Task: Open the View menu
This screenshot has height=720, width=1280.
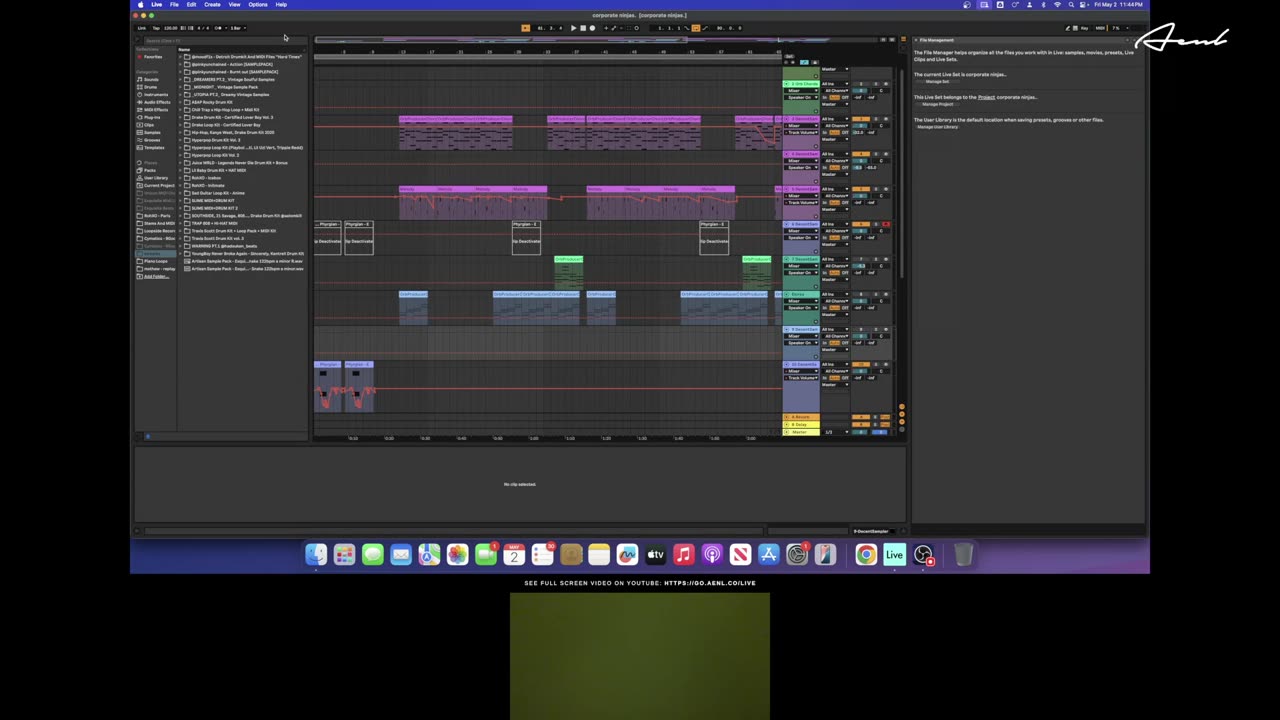Action: [x=234, y=4]
